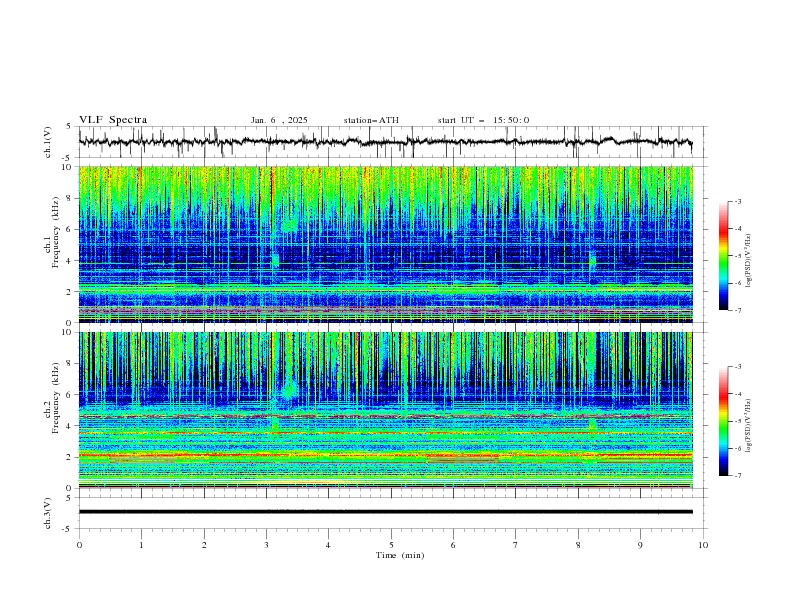
Task: Click the ch.2 colorbar '-7' tick value
Action: [737, 476]
